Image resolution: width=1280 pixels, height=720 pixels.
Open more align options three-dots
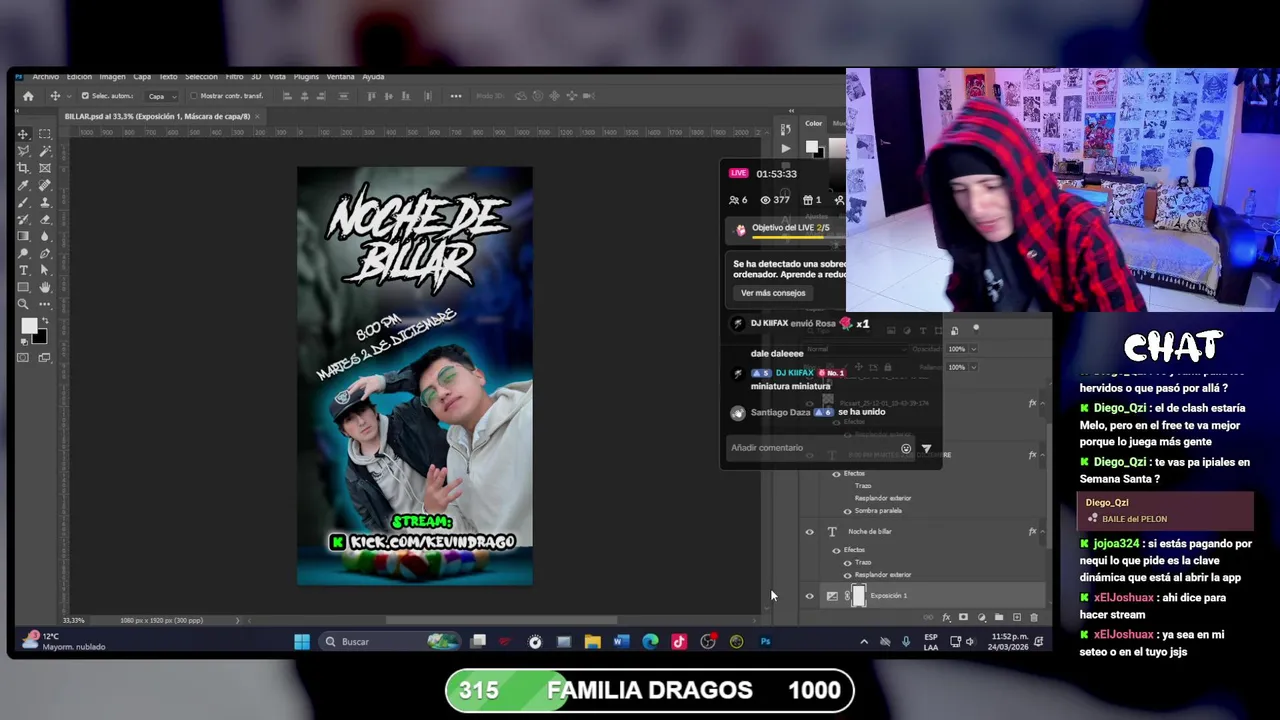pyautogui.click(x=456, y=96)
